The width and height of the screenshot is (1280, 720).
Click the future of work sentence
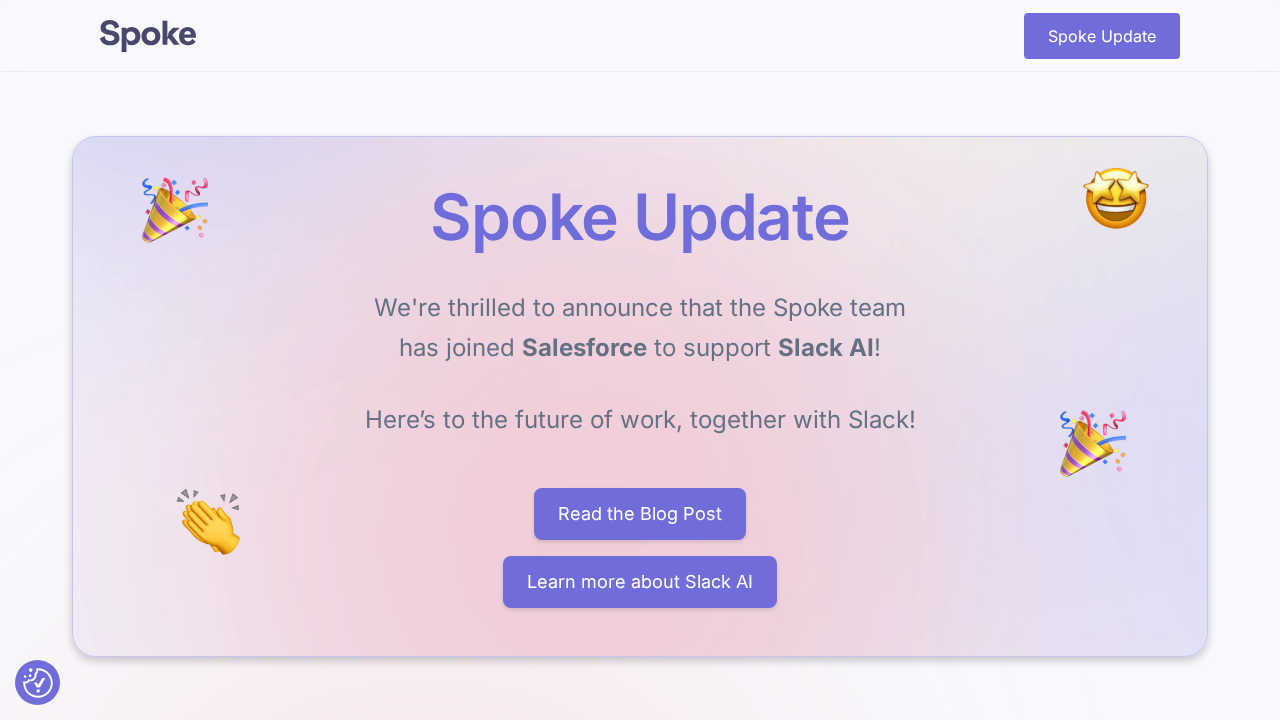pos(640,420)
